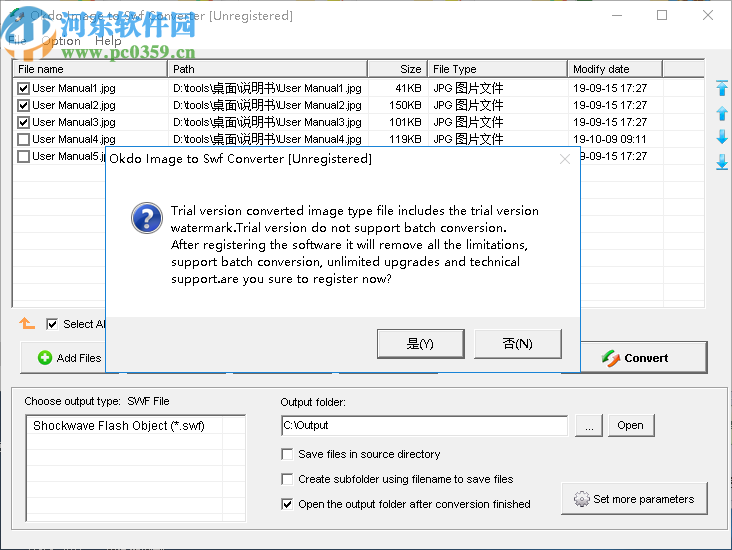Click the move-down arrow icon
The image size is (732, 550).
point(722,137)
